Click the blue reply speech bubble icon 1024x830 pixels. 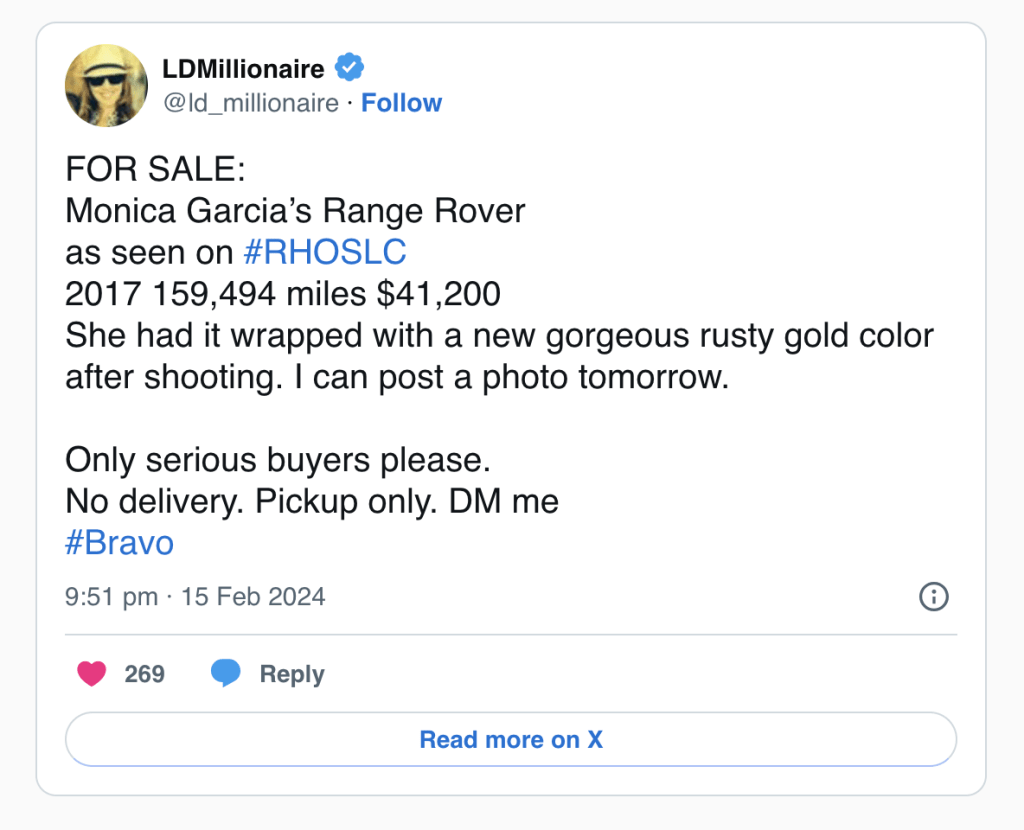coord(226,674)
